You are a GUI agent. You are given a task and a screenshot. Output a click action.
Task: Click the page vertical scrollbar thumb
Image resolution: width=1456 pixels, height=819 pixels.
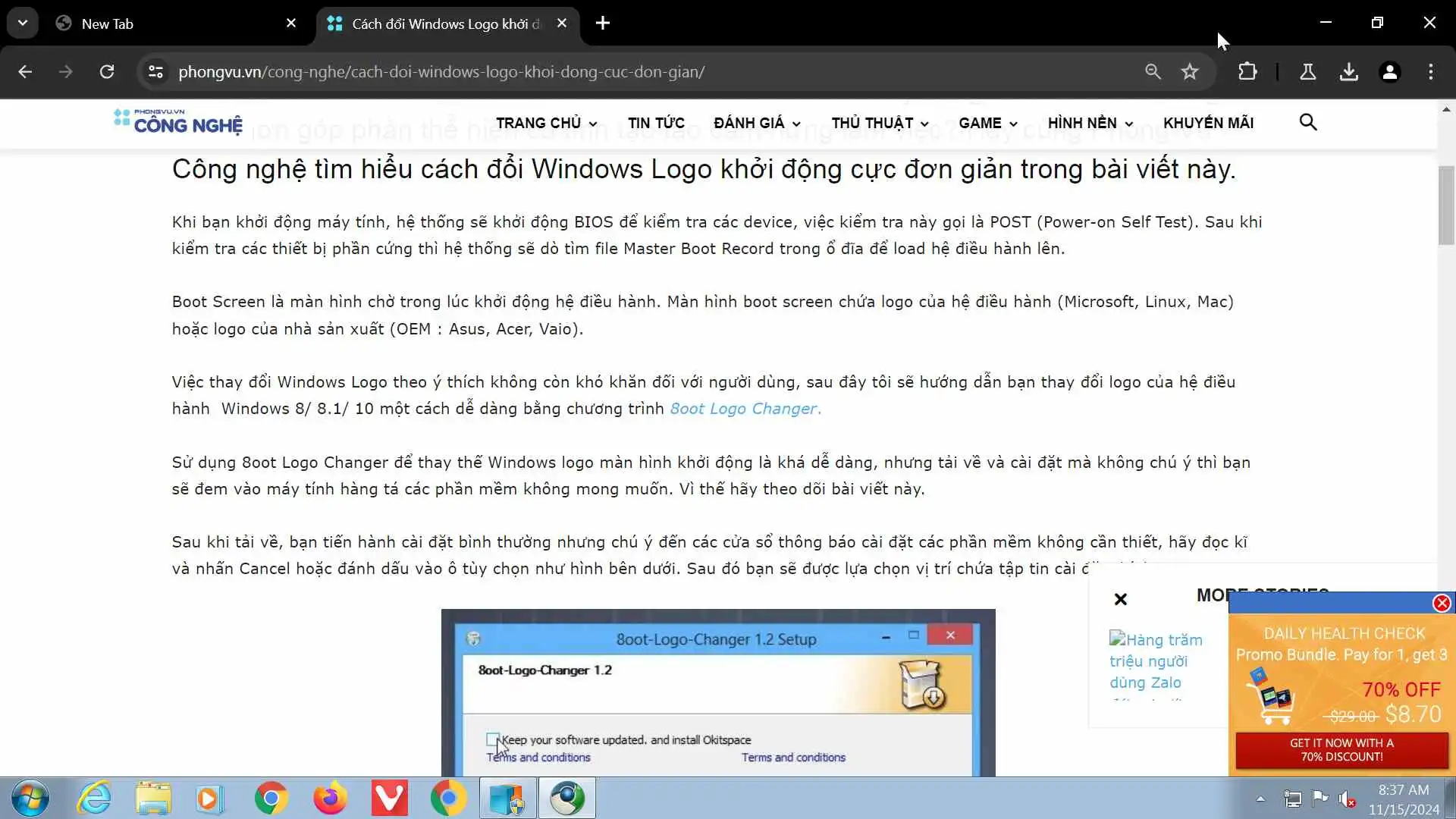point(1446,205)
